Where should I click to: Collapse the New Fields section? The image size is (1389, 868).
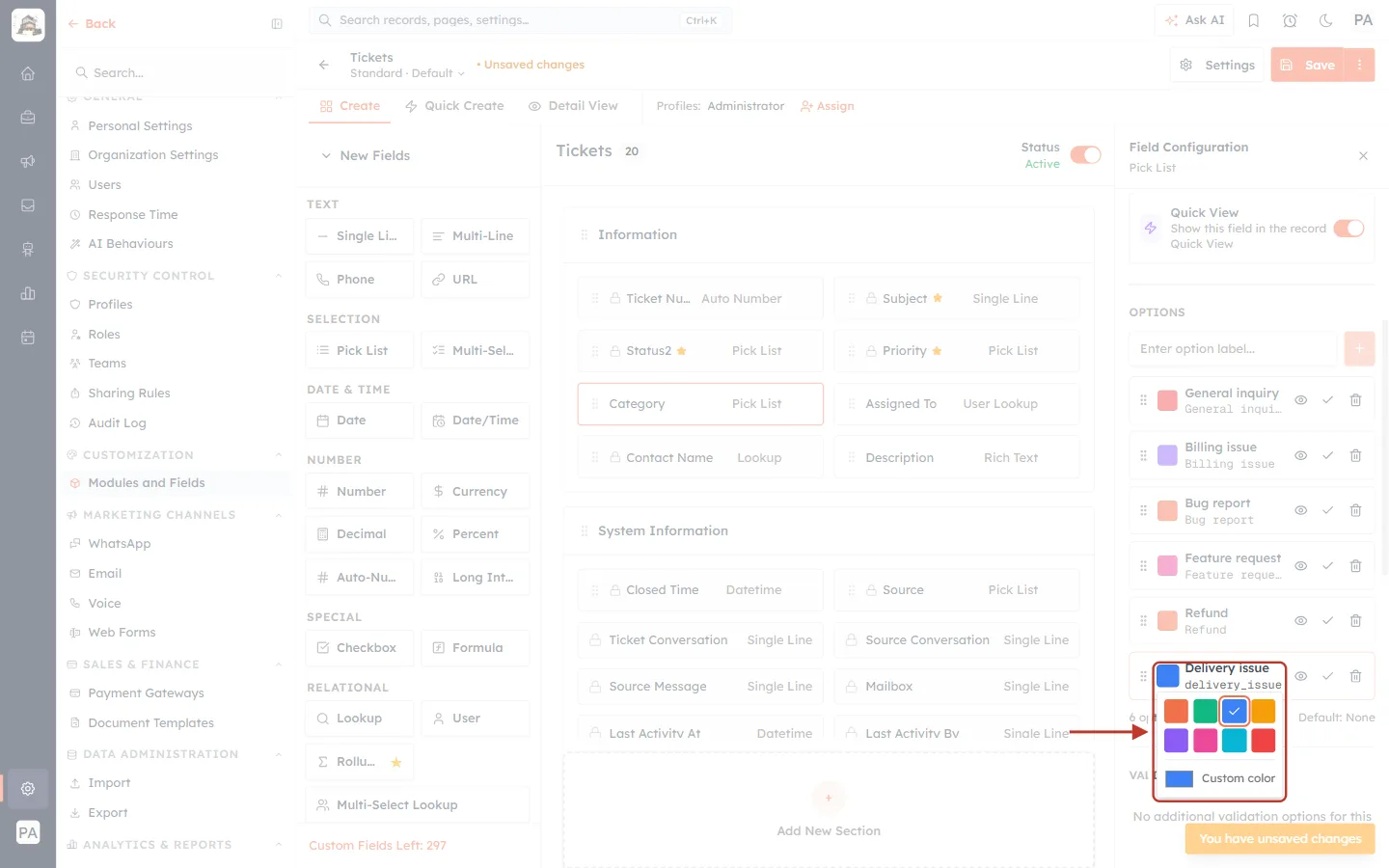[x=326, y=155]
